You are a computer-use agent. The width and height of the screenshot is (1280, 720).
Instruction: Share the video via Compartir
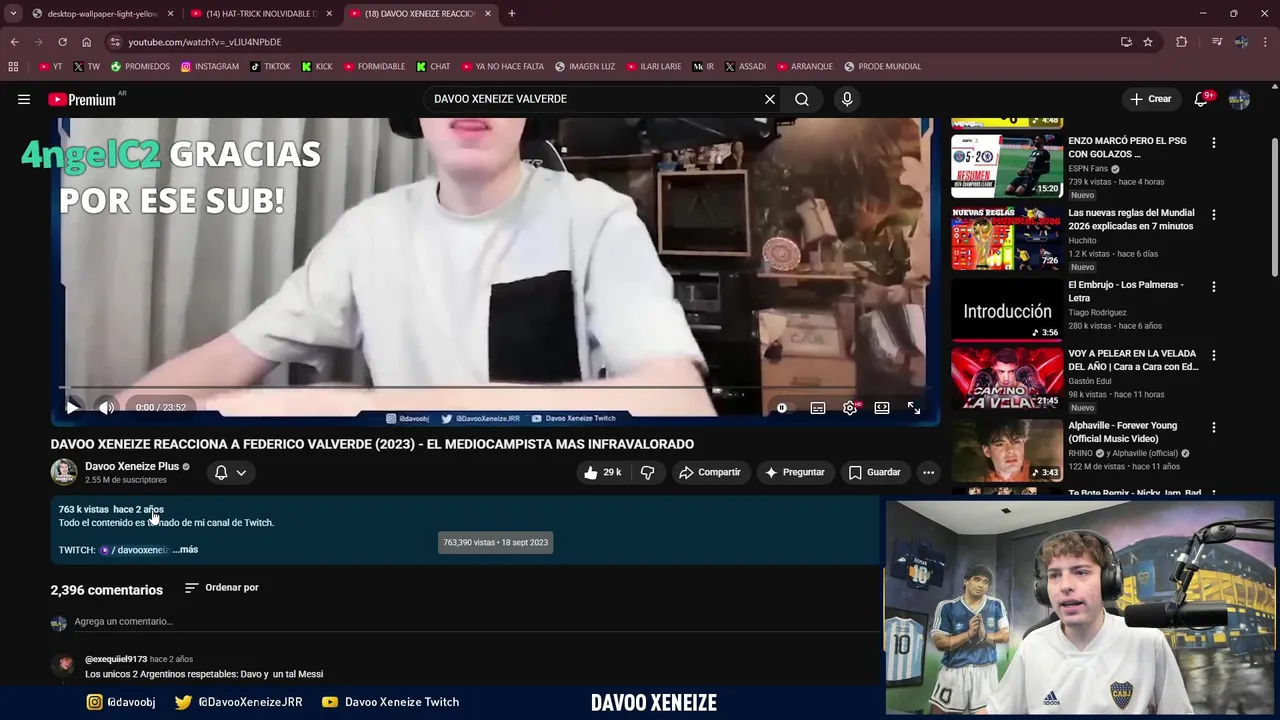[x=709, y=472]
